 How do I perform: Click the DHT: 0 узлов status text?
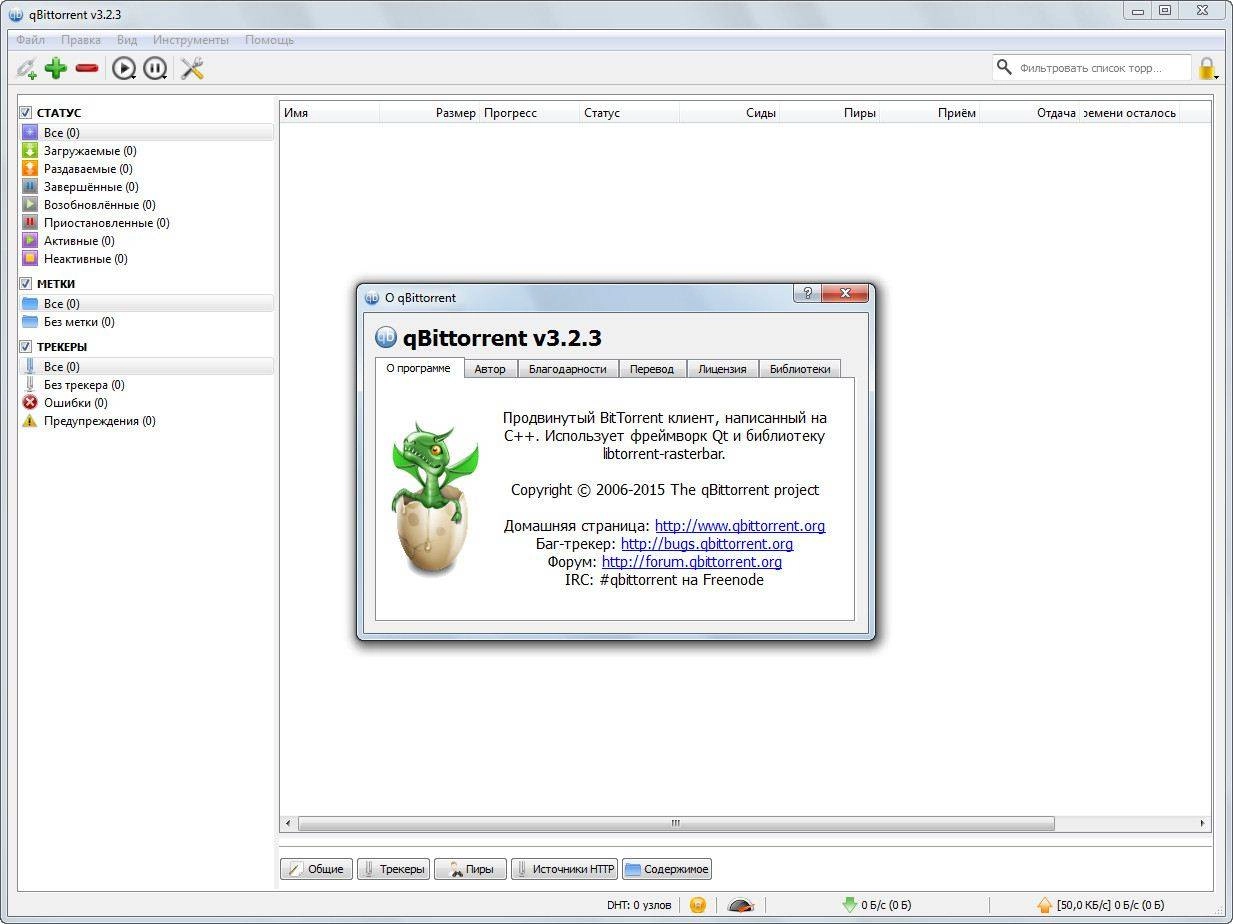click(639, 905)
